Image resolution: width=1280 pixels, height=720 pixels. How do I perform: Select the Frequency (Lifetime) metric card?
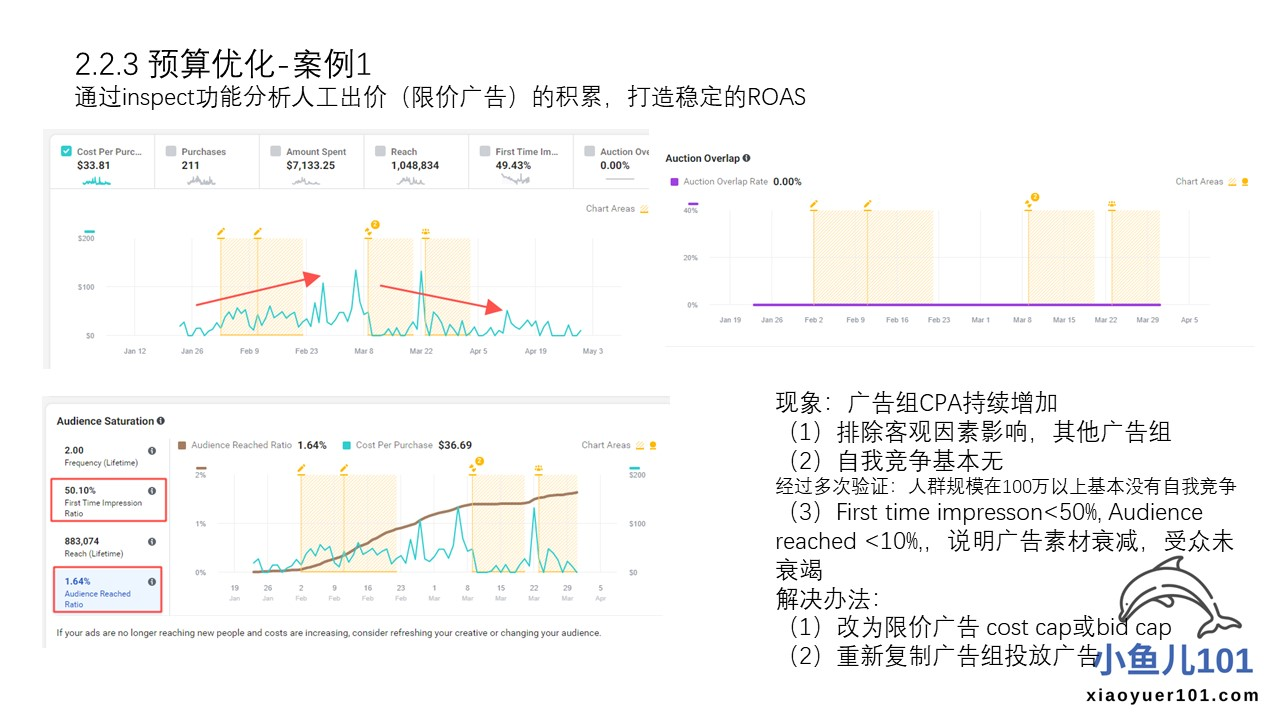(x=105, y=456)
